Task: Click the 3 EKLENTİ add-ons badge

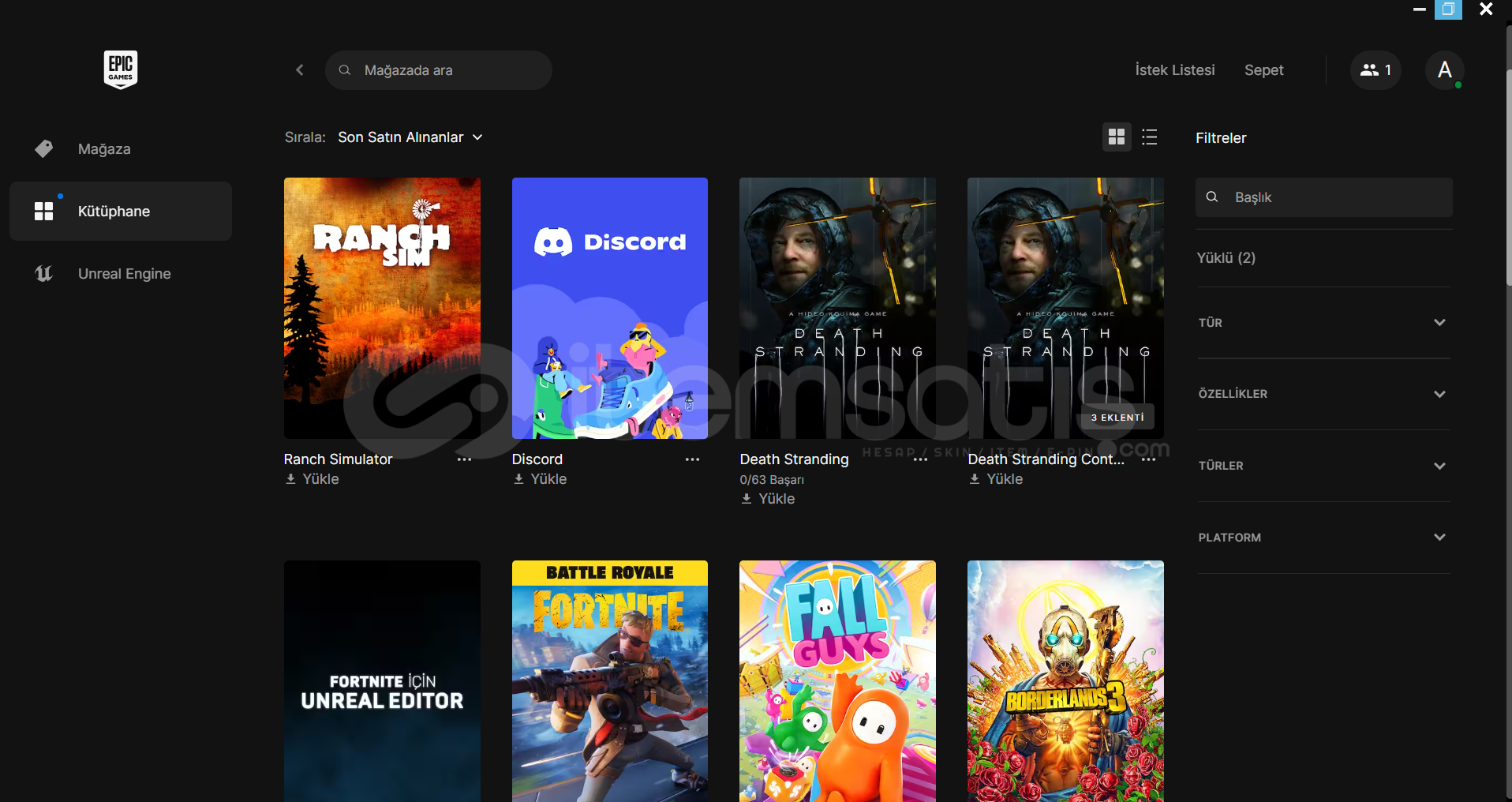Action: (x=1117, y=417)
